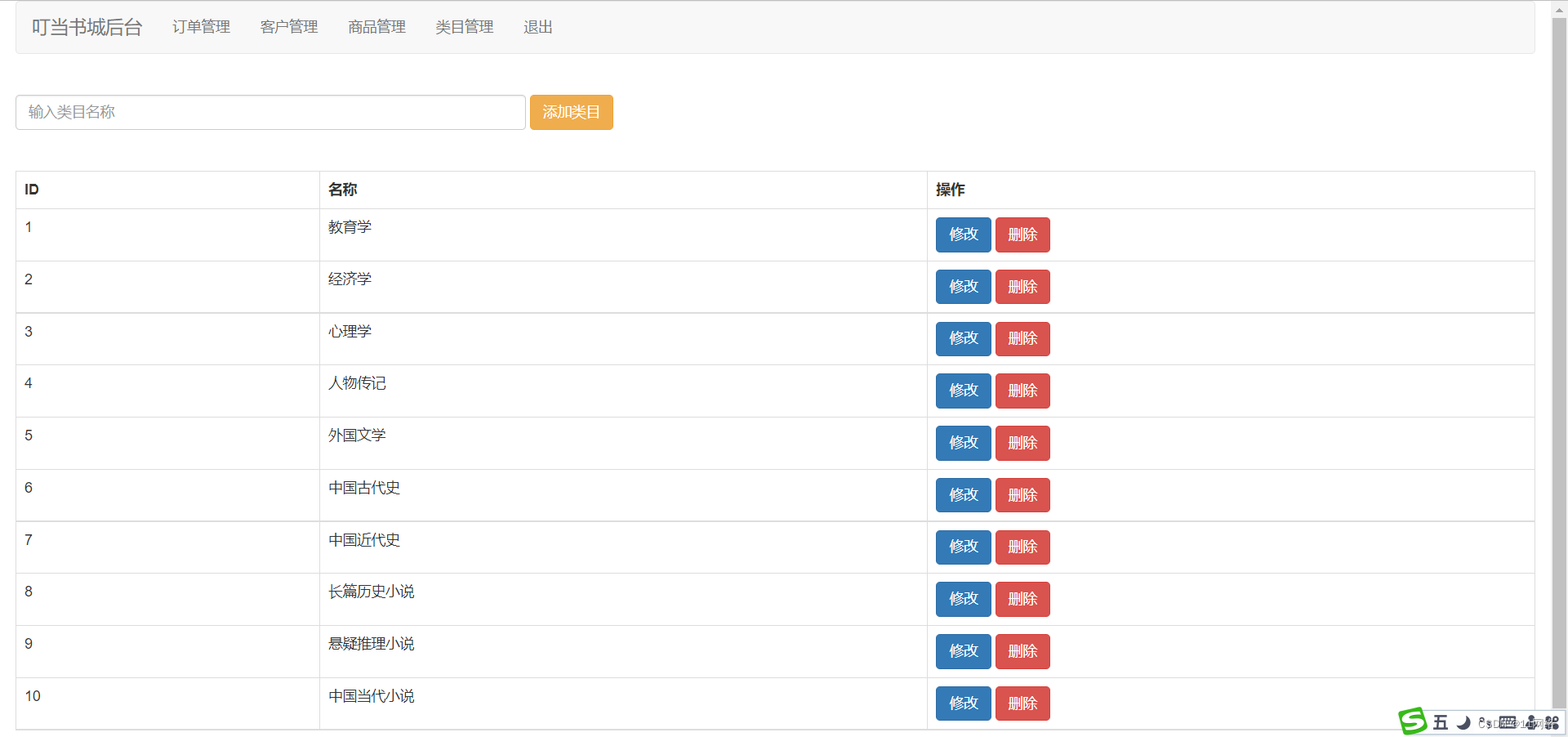
Task: Click the 叮当书城后台 brand title
Action: (x=87, y=27)
